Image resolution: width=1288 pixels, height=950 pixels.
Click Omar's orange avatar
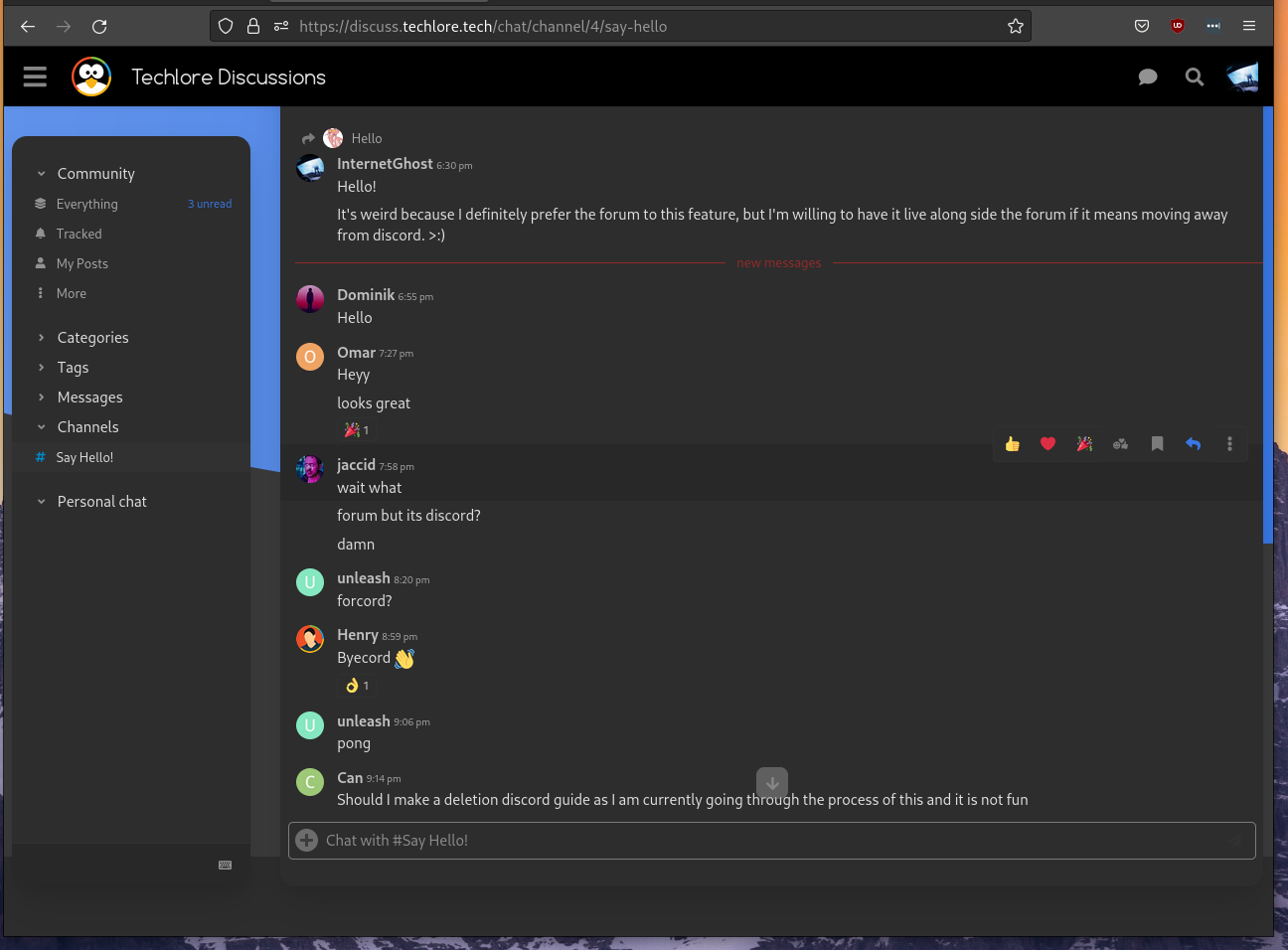(310, 357)
